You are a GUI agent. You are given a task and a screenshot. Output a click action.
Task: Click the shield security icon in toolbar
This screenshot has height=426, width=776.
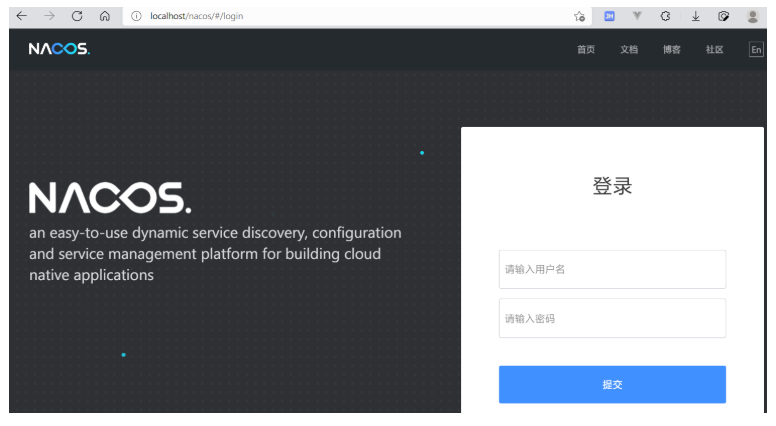pyautogui.click(x=724, y=16)
